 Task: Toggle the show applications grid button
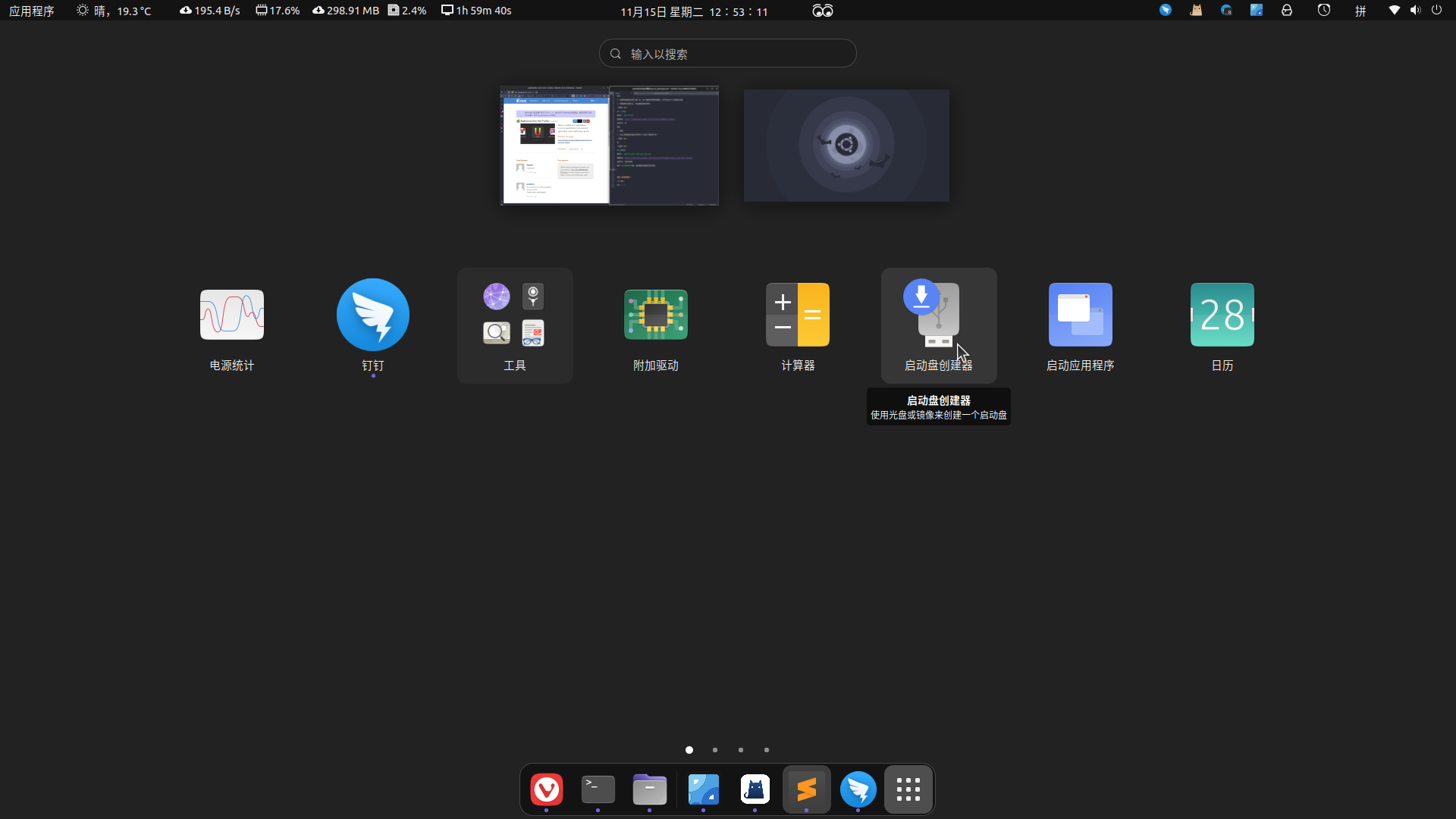pyautogui.click(x=908, y=789)
